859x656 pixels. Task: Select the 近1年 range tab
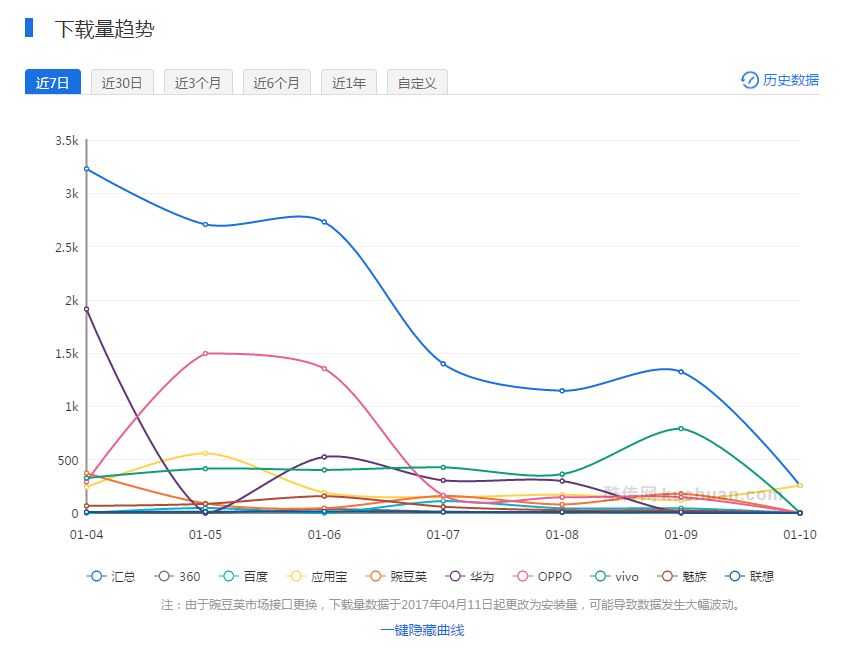click(349, 83)
